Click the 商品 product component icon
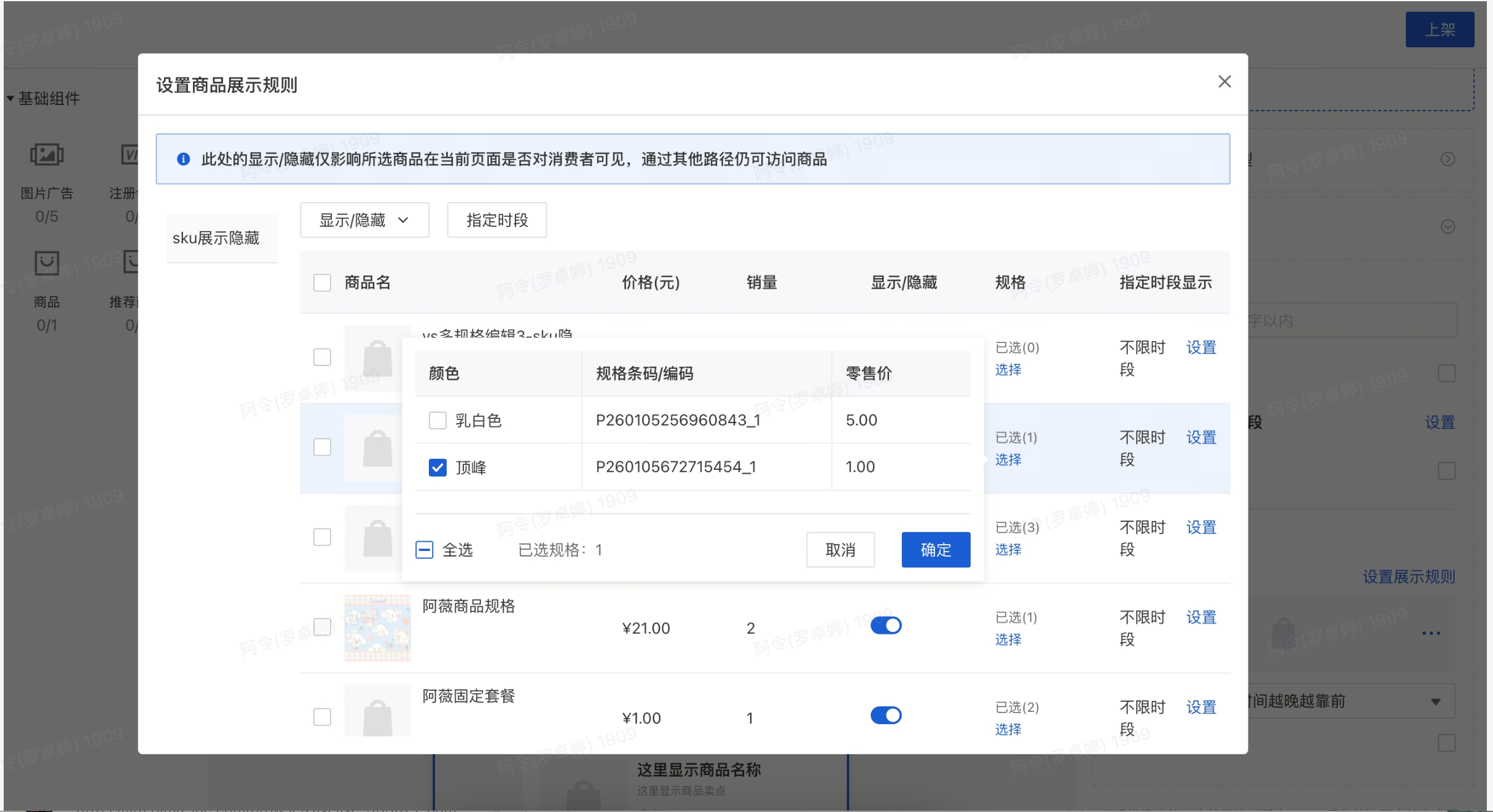1493x812 pixels. pyautogui.click(x=47, y=263)
